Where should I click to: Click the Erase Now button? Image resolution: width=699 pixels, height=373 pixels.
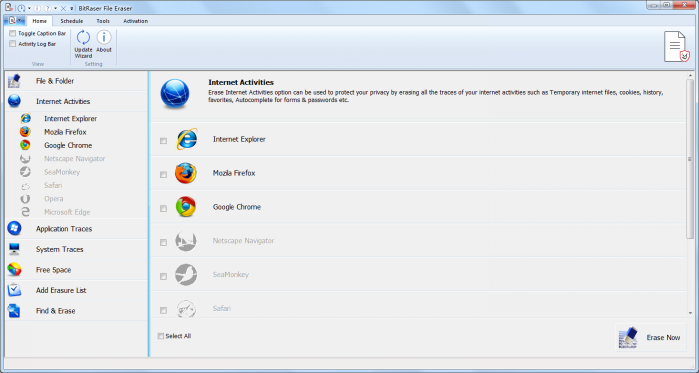pos(650,337)
